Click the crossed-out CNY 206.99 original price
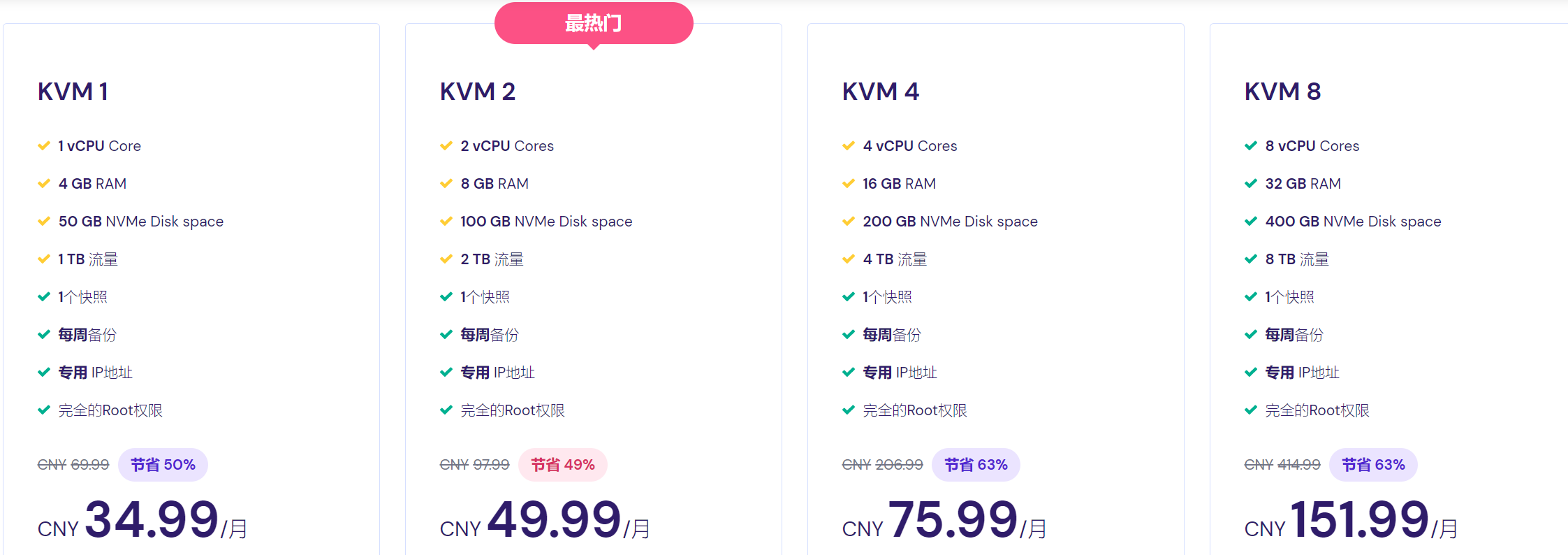This screenshot has height=555, width=1568. click(x=882, y=465)
